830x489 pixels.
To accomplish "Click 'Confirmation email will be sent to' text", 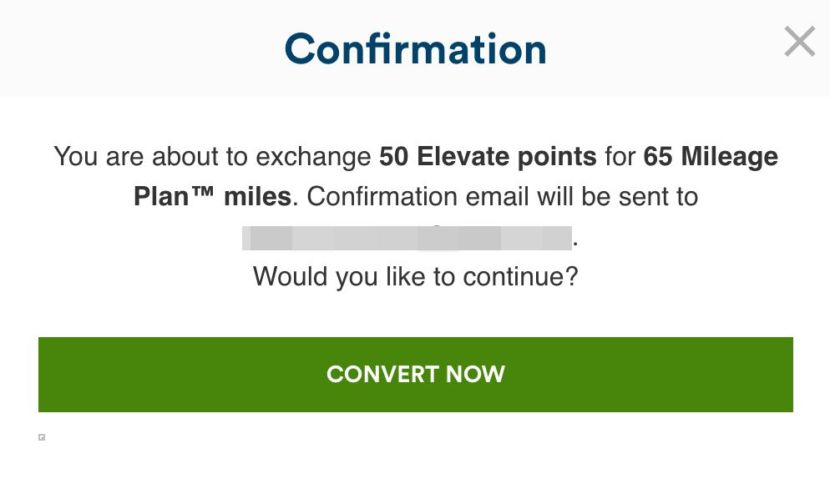I will point(502,196).
